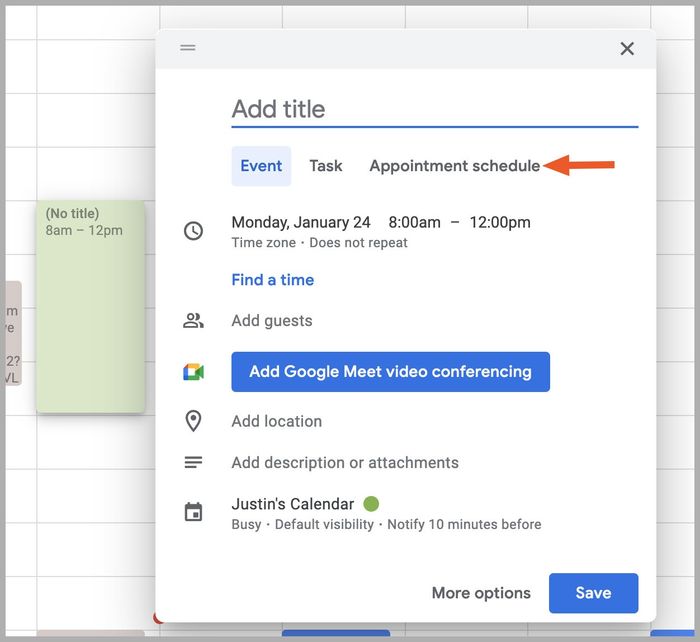The height and width of the screenshot is (642, 700).
Task: Click the guests people icon
Action: [x=193, y=321]
